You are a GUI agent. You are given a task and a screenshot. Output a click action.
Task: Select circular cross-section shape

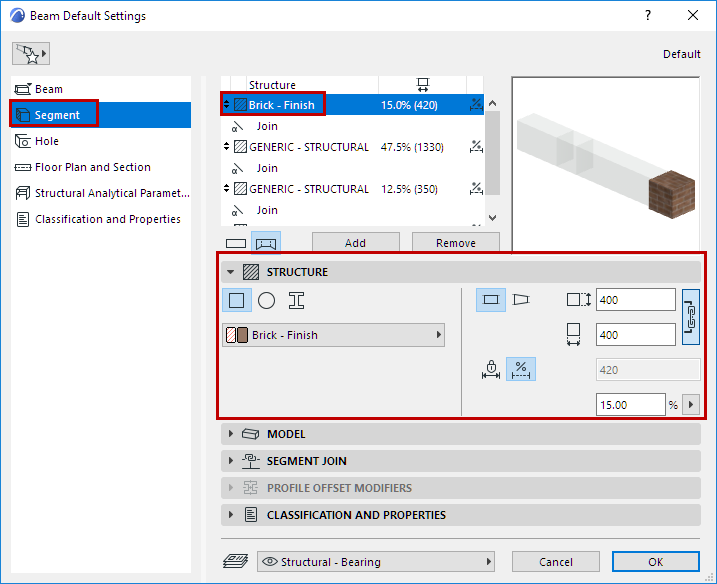coord(266,300)
